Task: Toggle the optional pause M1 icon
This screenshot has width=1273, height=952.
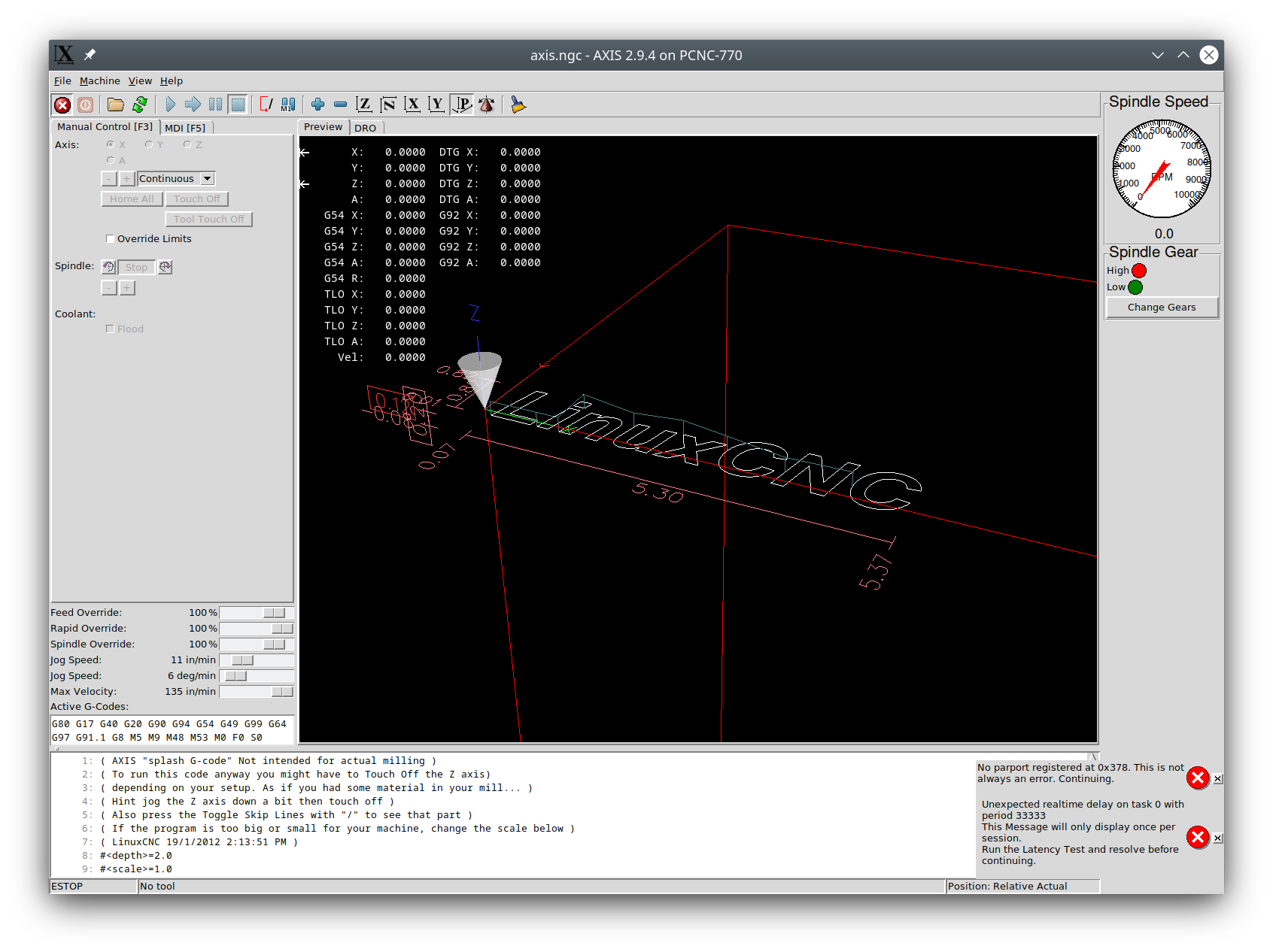Action: pos(288,105)
